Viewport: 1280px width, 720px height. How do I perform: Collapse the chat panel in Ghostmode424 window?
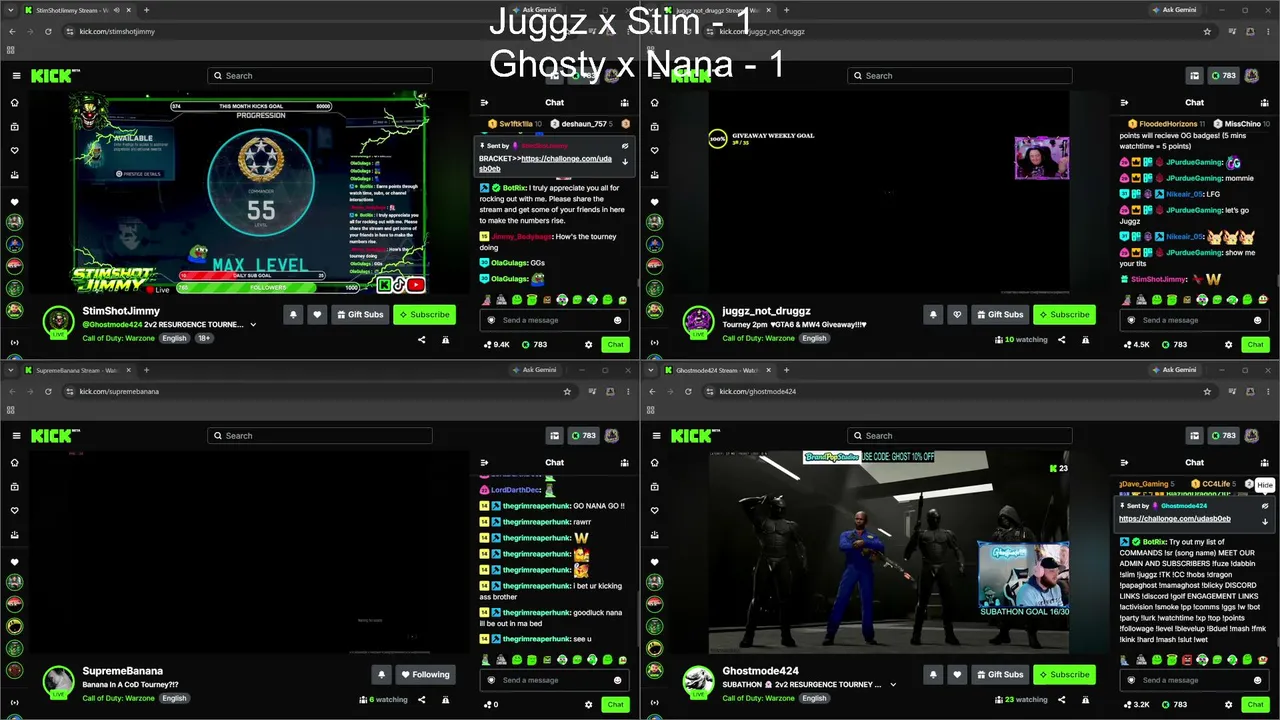pos(1124,462)
